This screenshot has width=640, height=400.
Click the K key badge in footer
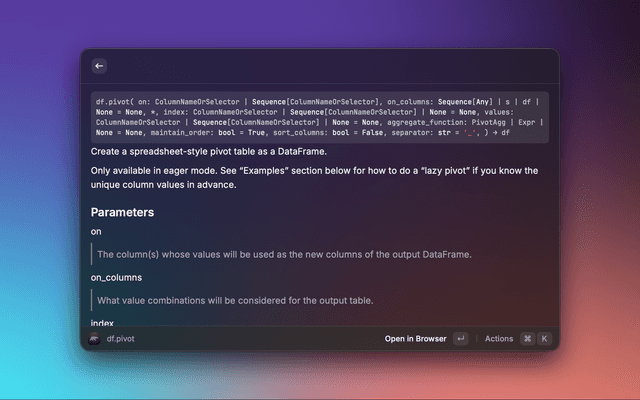(x=544, y=339)
